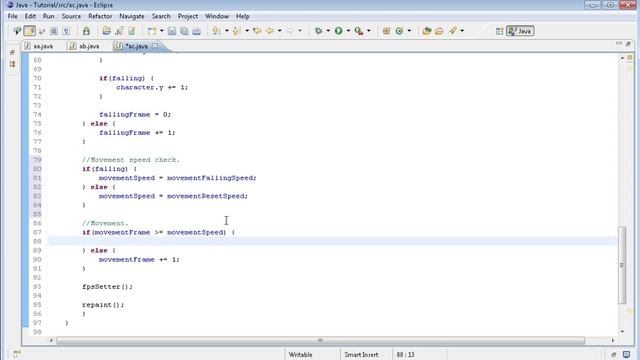Toggle the block selection mode icon
The height and width of the screenshot is (360, 640).
point(53,31)
